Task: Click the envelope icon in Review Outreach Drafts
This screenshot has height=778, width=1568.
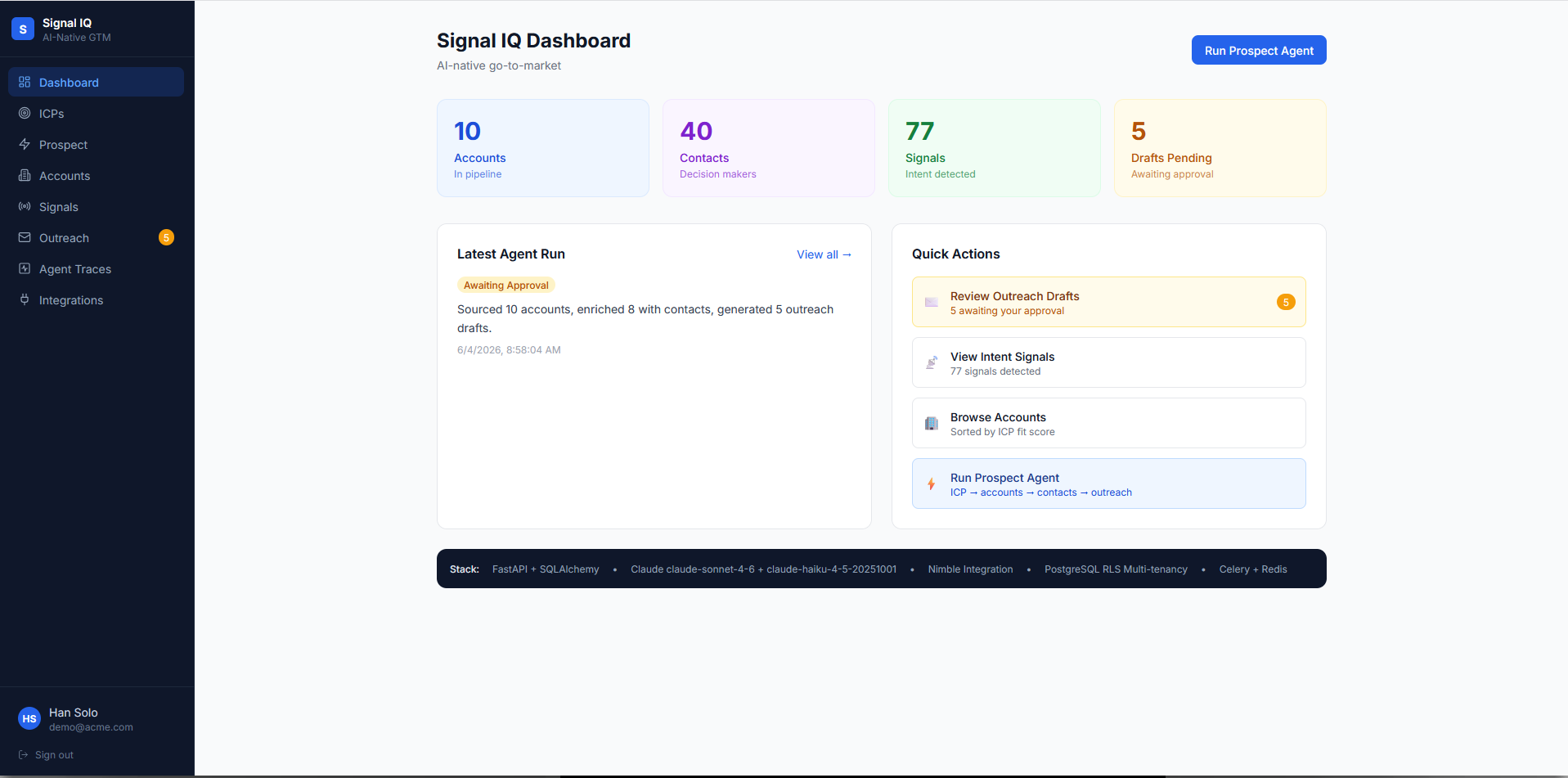Action: (932, 302)
